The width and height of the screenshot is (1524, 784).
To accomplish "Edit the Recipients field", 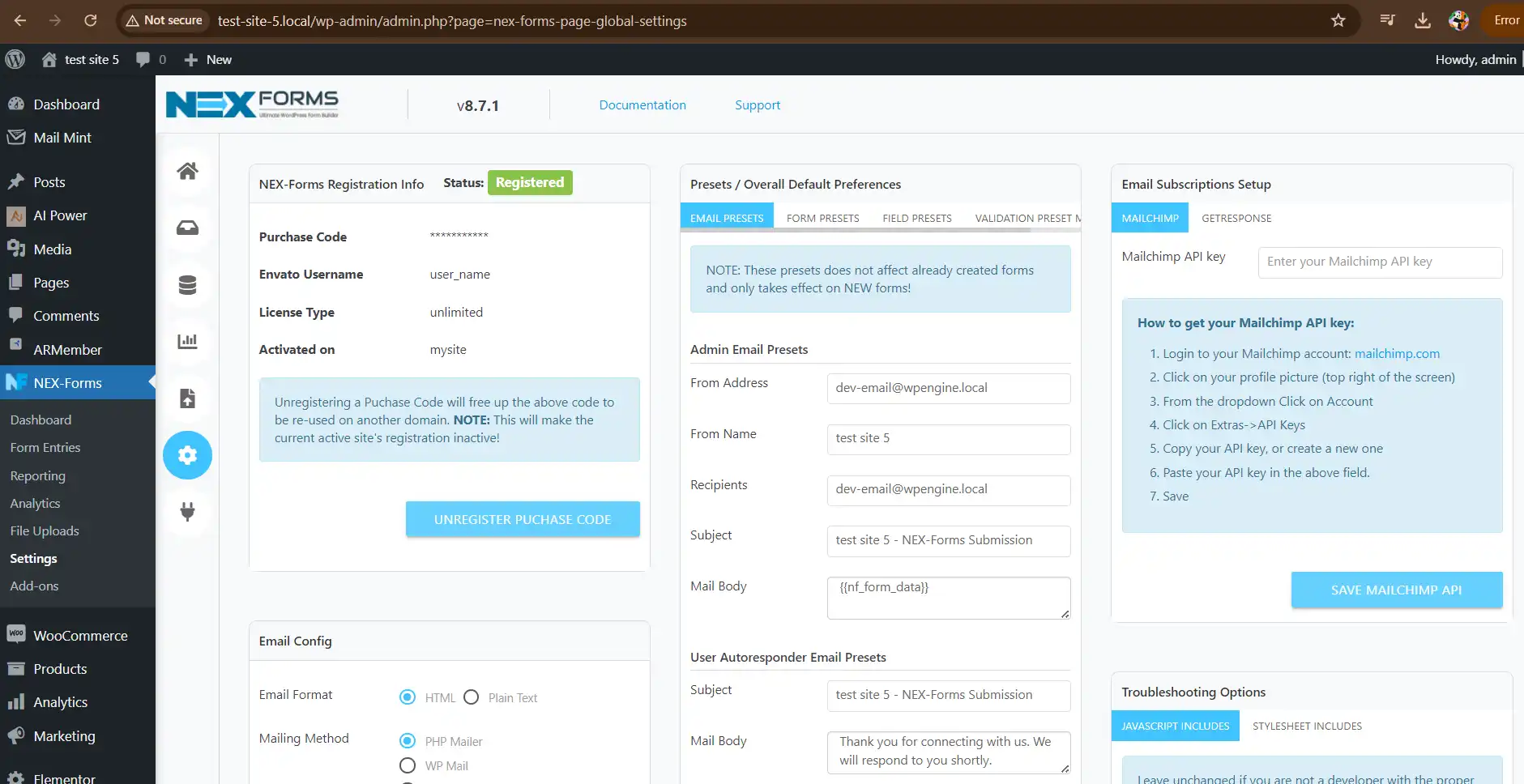I will pos(948,490).
